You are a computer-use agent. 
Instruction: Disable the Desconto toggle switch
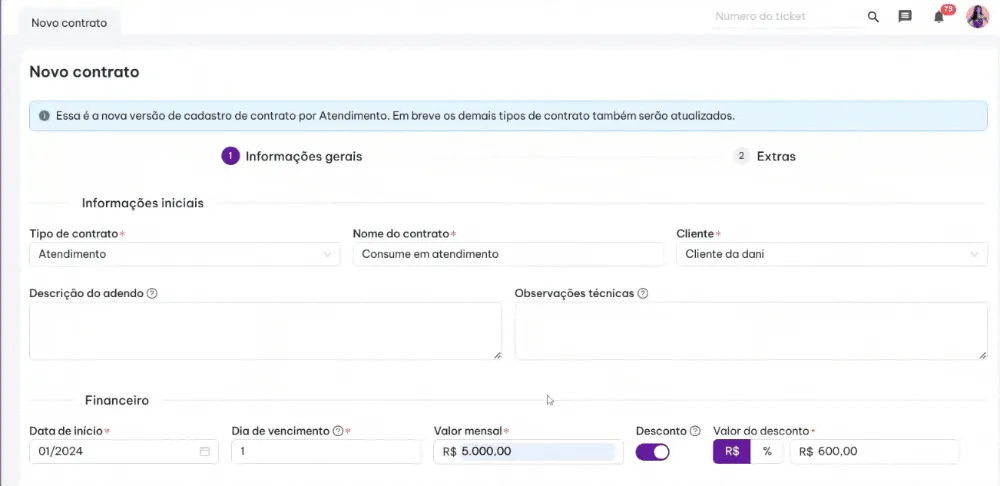[652, 452]
